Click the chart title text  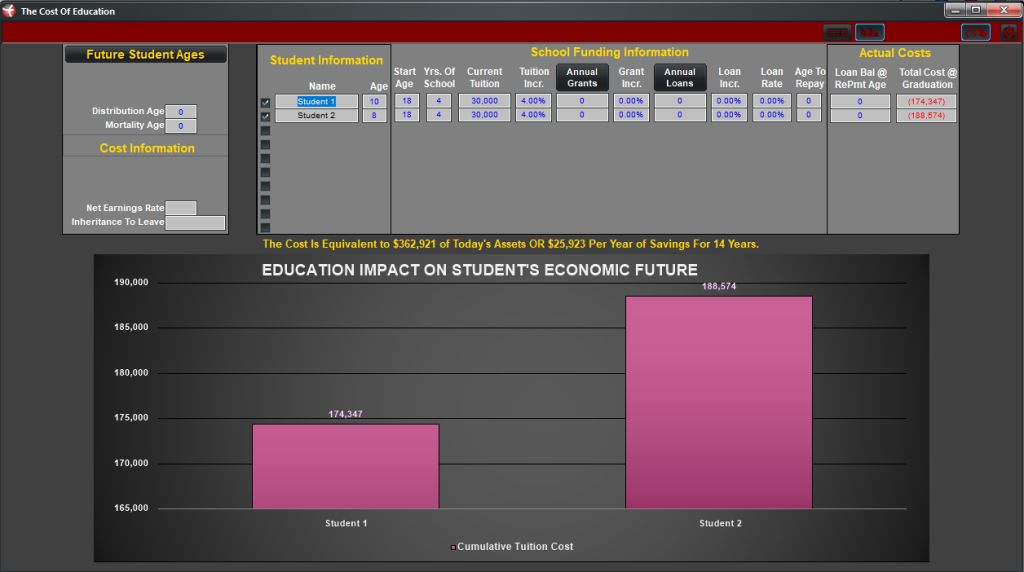tap(480, 270)
